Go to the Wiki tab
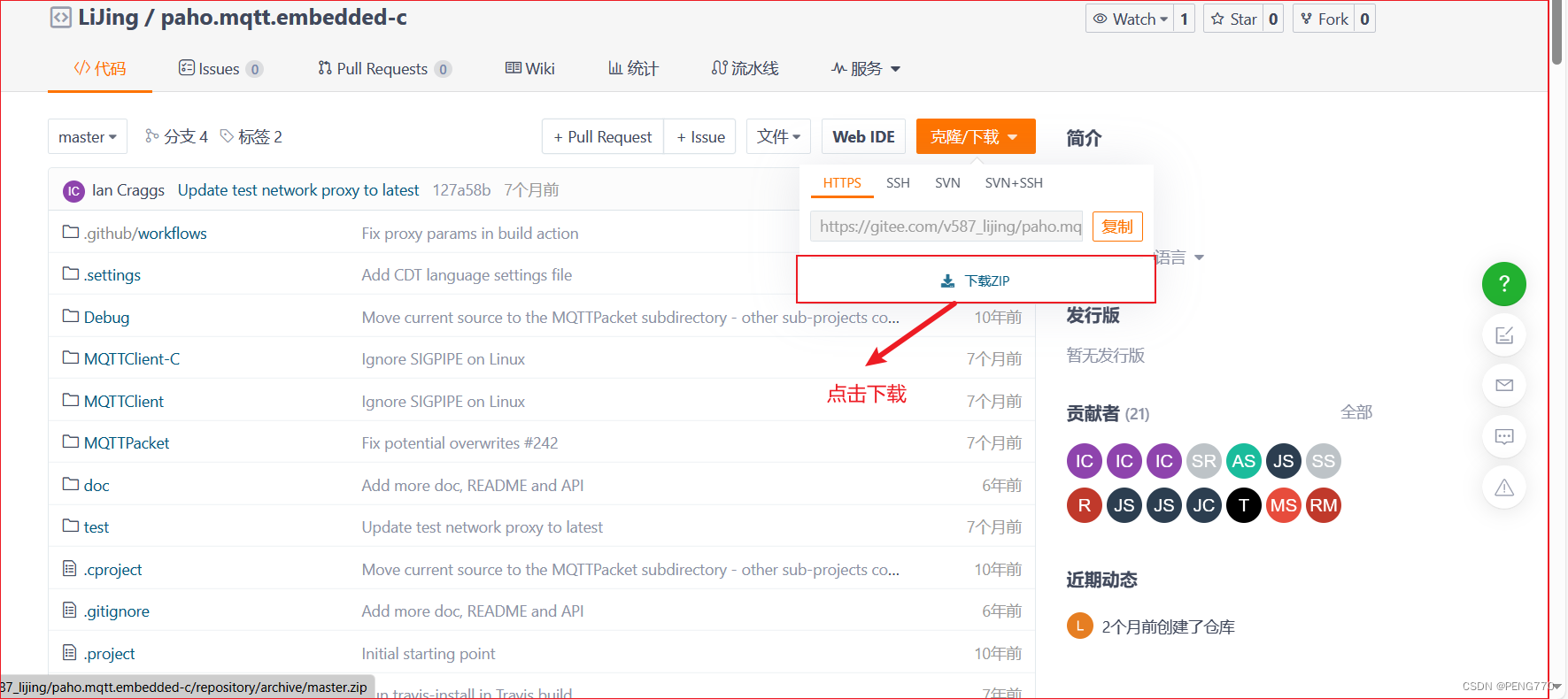Viewport: 1568px width, 699px height. point(529,69)
